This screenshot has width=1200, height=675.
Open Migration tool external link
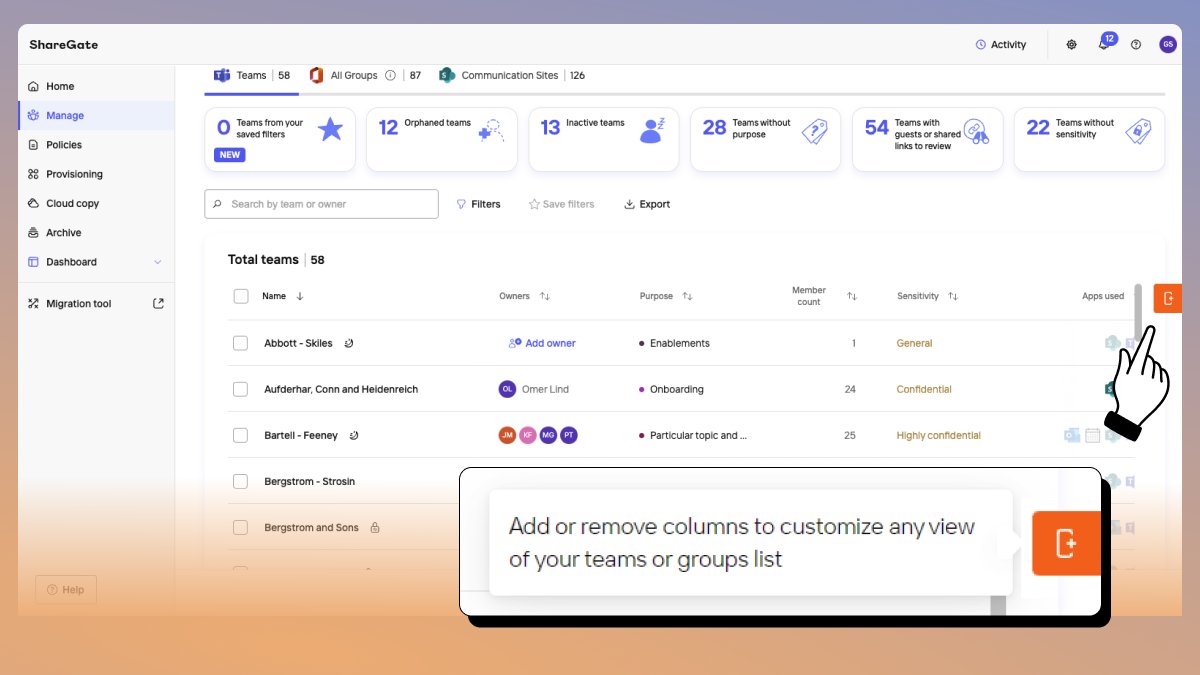coord(158,303)
